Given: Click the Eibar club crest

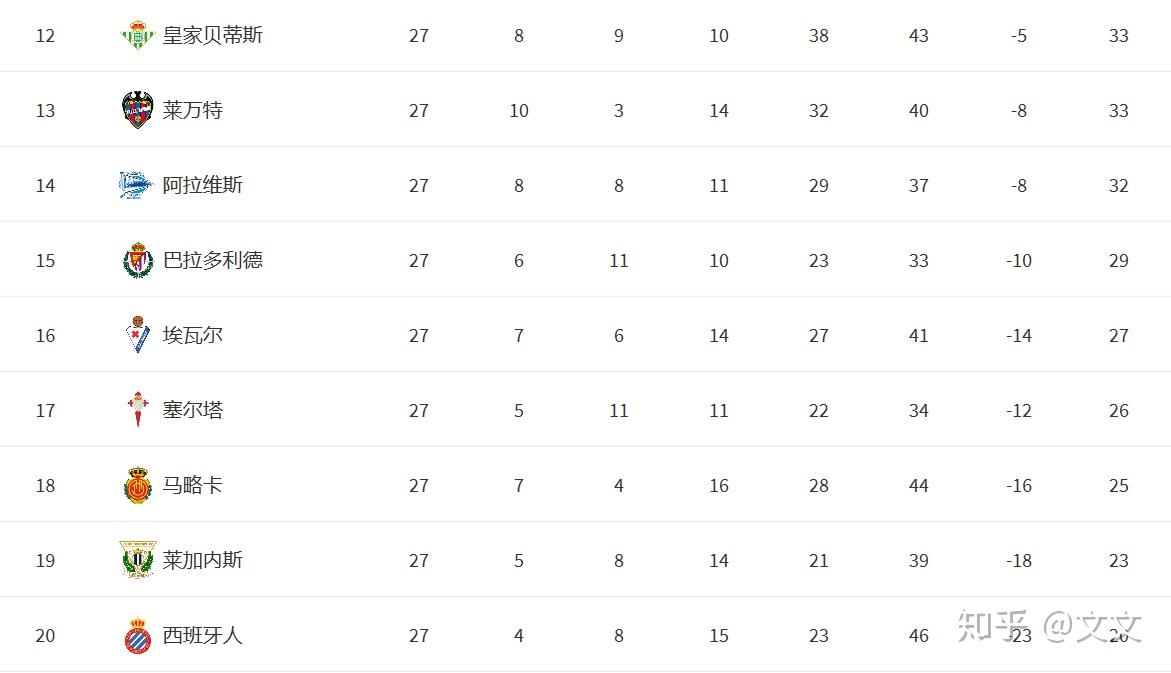Looking at the screenshot, I should click(x=137, y=335).
